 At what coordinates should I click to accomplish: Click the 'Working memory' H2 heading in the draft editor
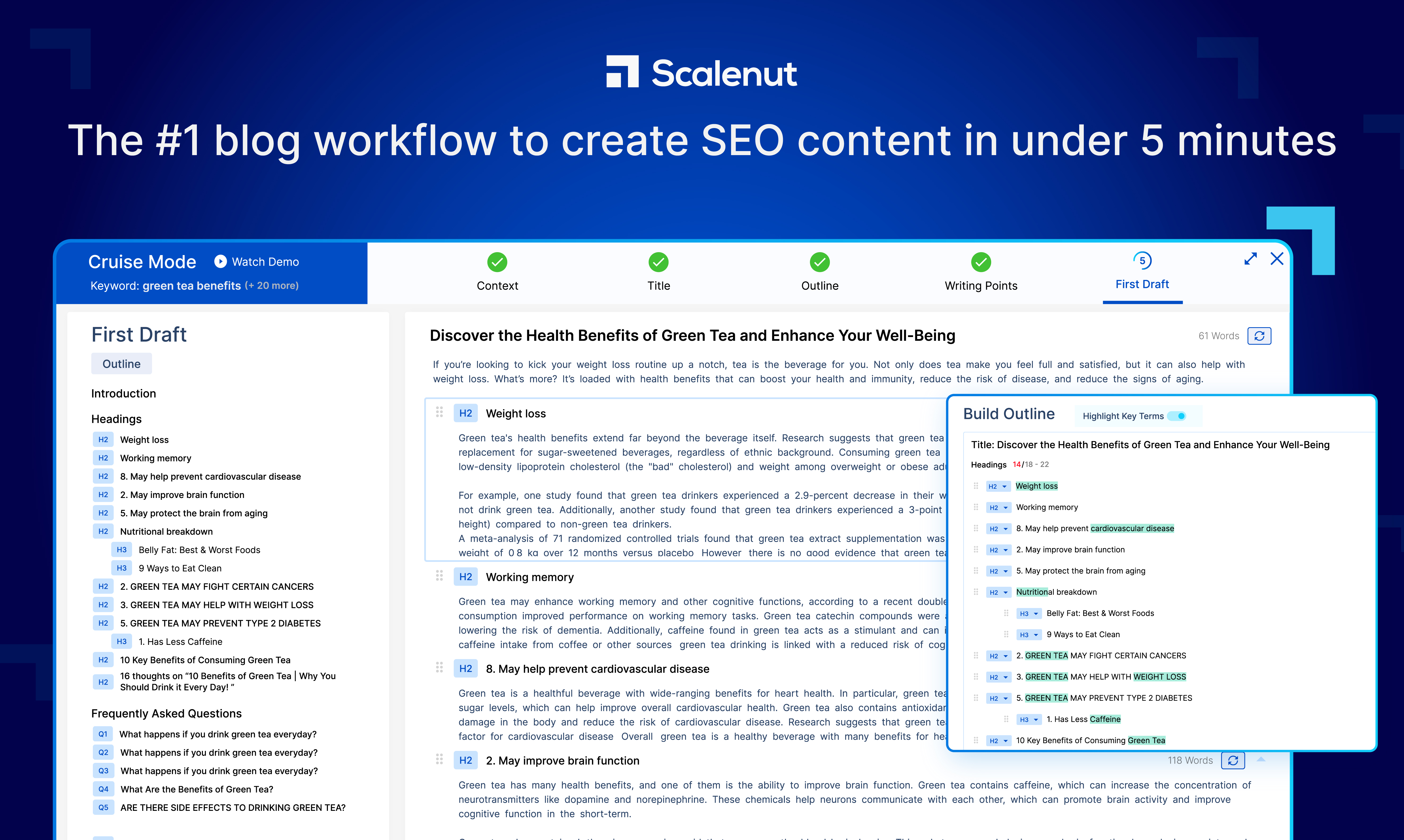tap(530, 577)
